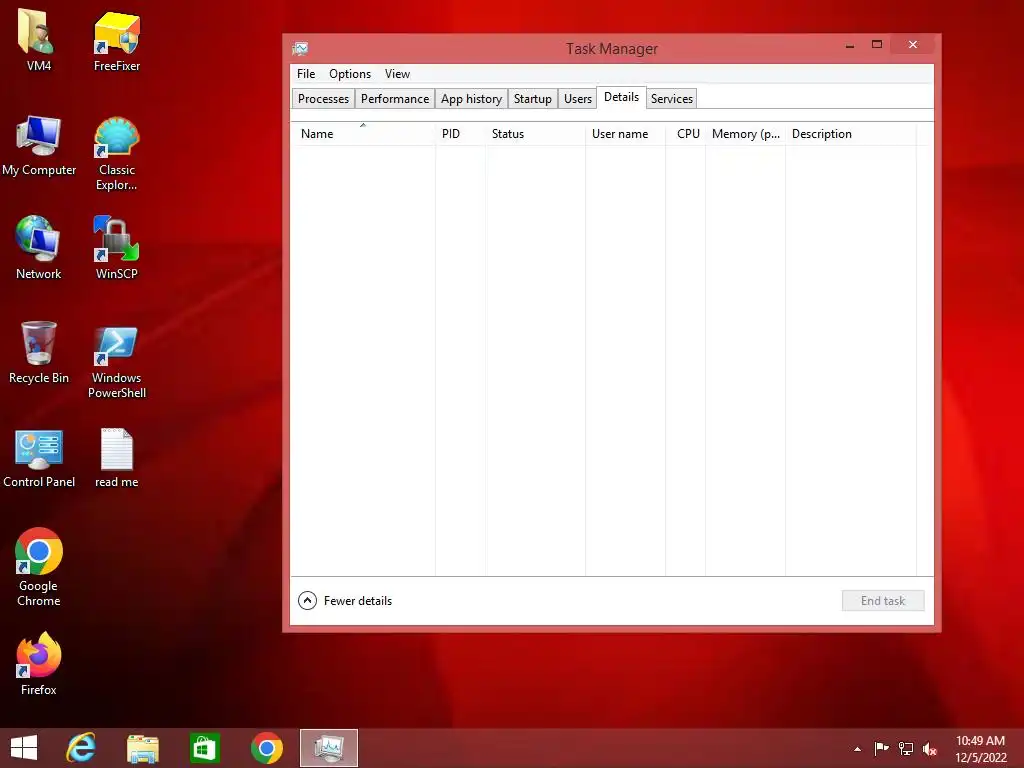Screen dimensions: 1024x768
Task: Open the VM4 desktop folder icon
Action: (39, 39)
